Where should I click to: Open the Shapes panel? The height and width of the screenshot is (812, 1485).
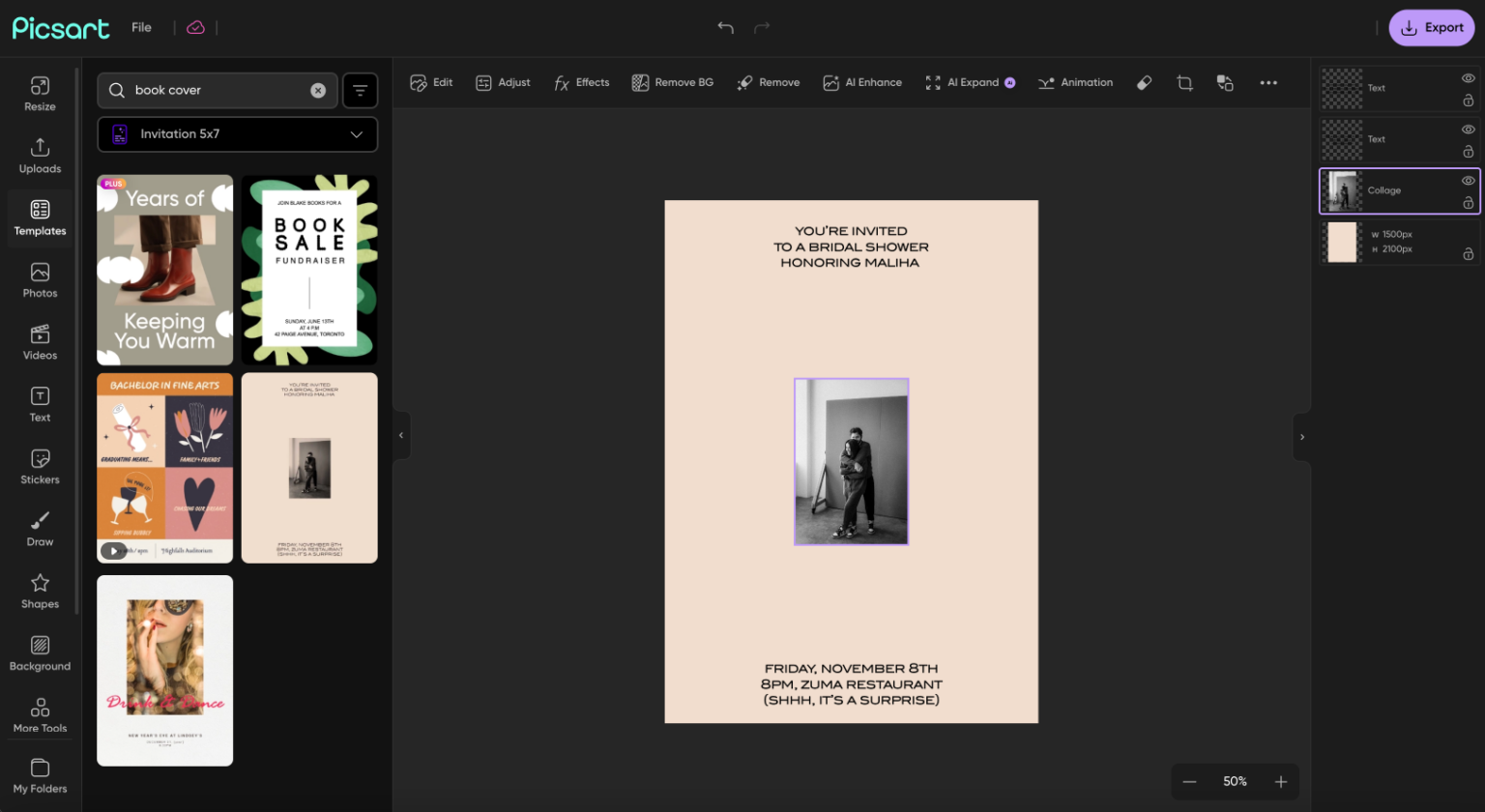click(x=40, y=591)
